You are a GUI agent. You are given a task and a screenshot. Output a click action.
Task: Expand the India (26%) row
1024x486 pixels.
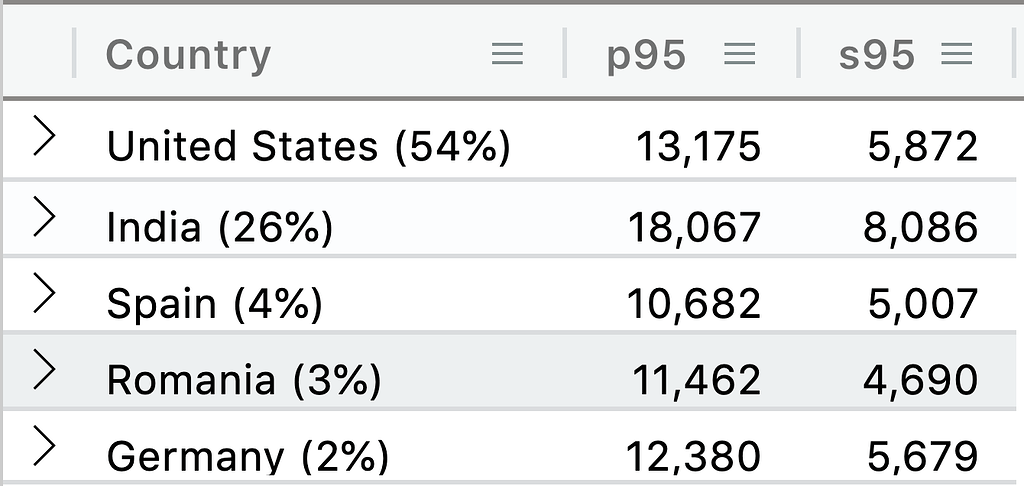click(x=44, y=216)
